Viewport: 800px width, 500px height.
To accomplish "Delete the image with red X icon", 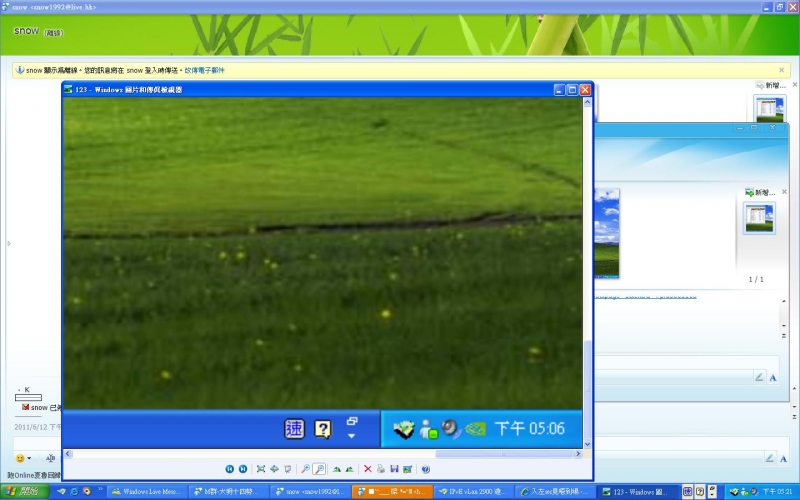I will [x=368, y=469].
